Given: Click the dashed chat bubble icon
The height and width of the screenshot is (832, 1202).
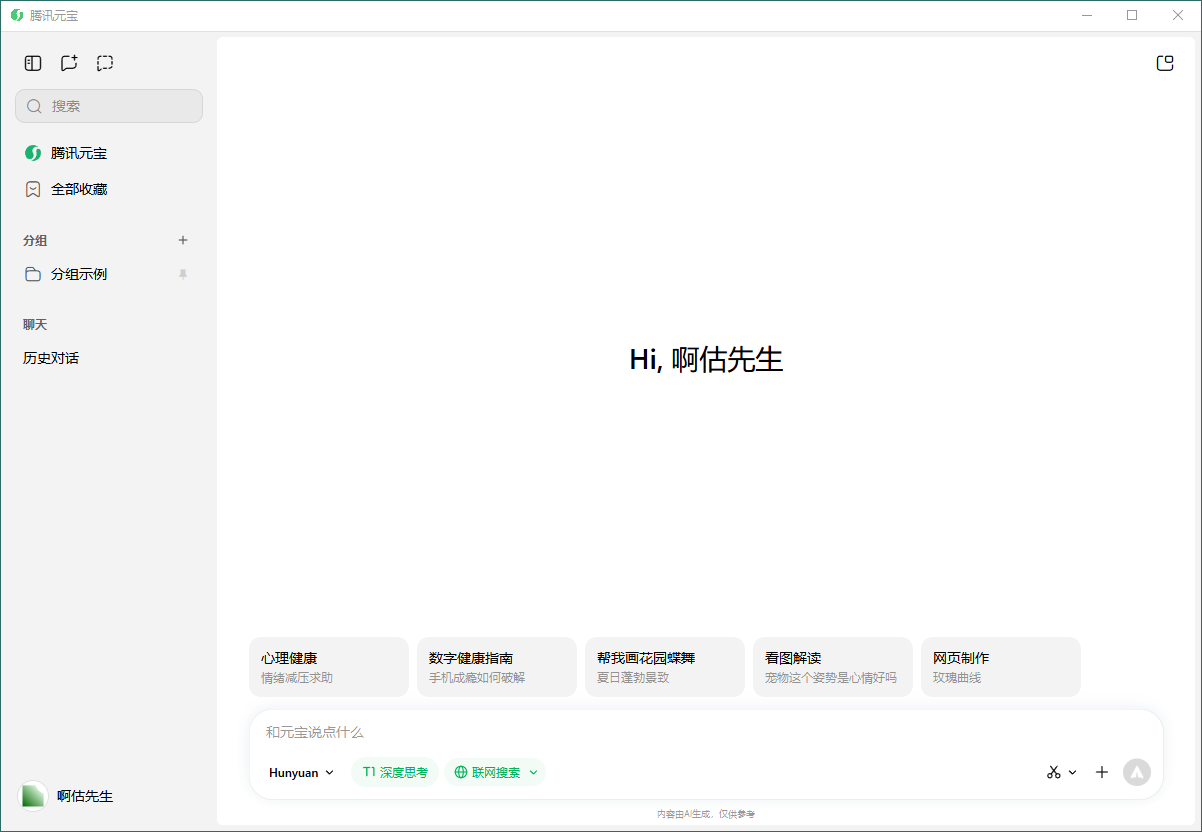Looking at the screenshot, I should coord(105,63).
